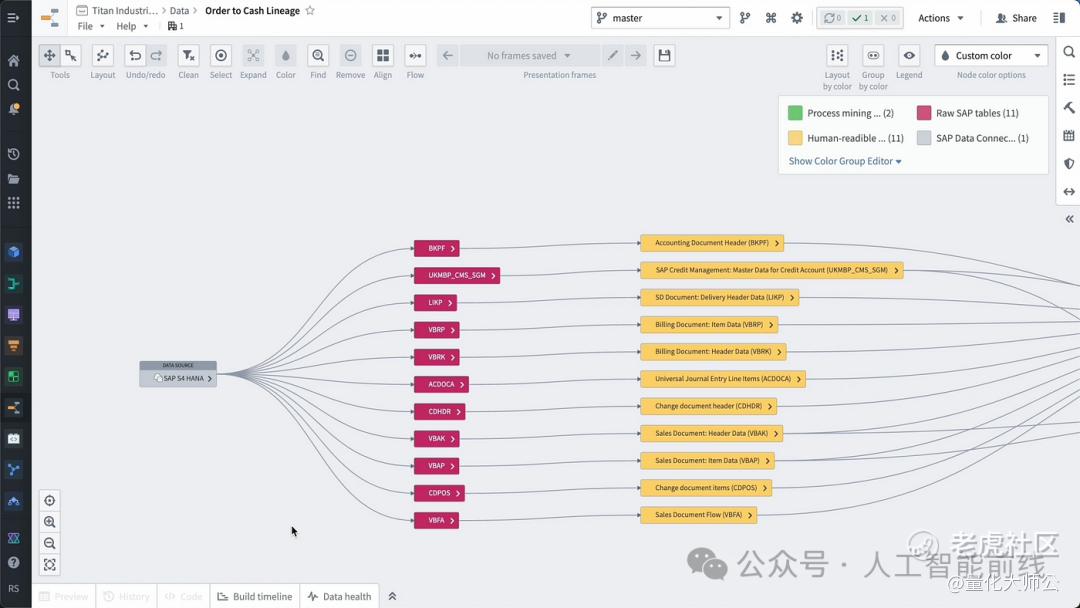Click the green Process mining color swatch
Viewport: 1080px width, 608px height.
(795, 113)
